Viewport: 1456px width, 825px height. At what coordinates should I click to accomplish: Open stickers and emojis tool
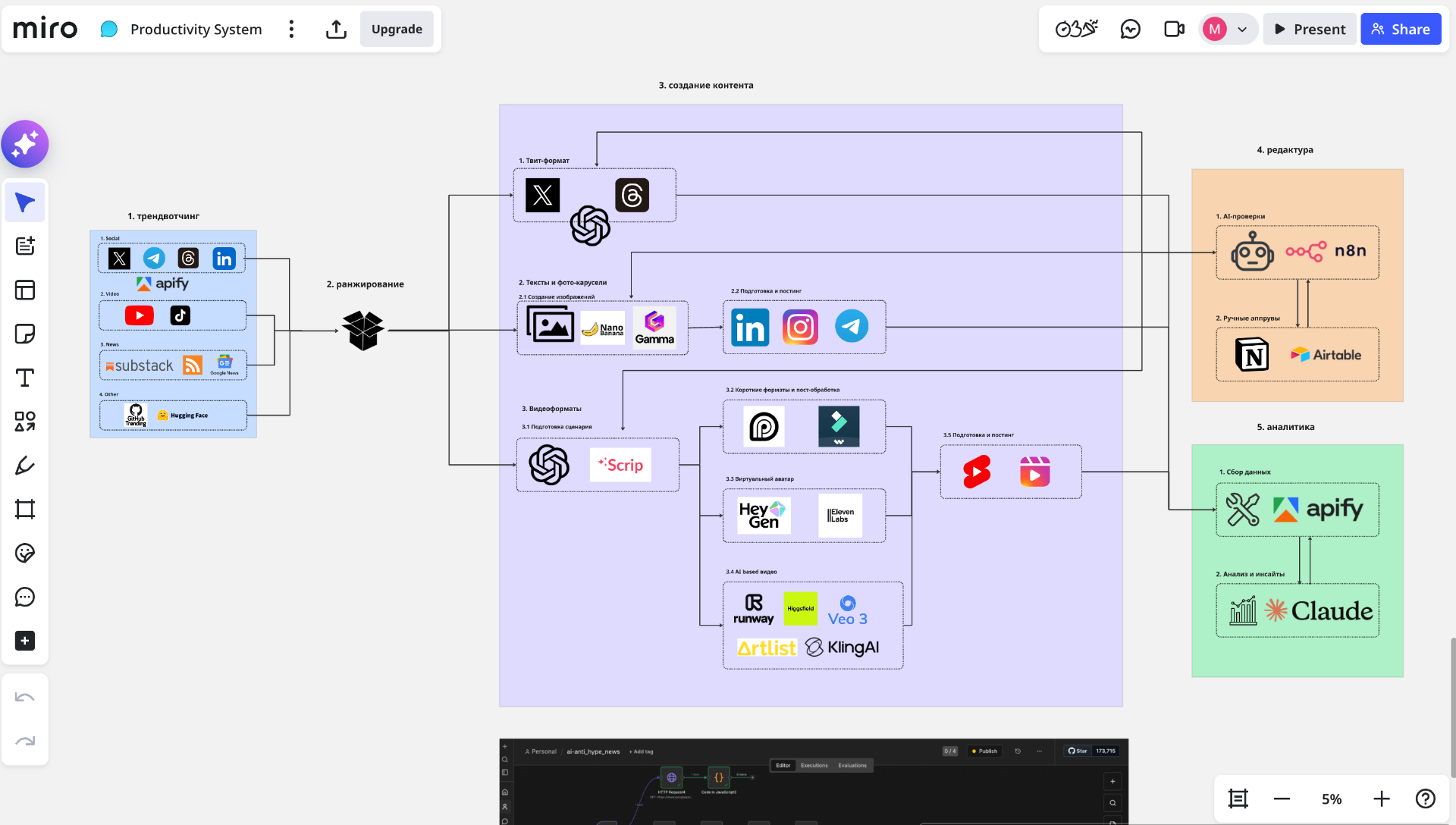tap(25, 553)
